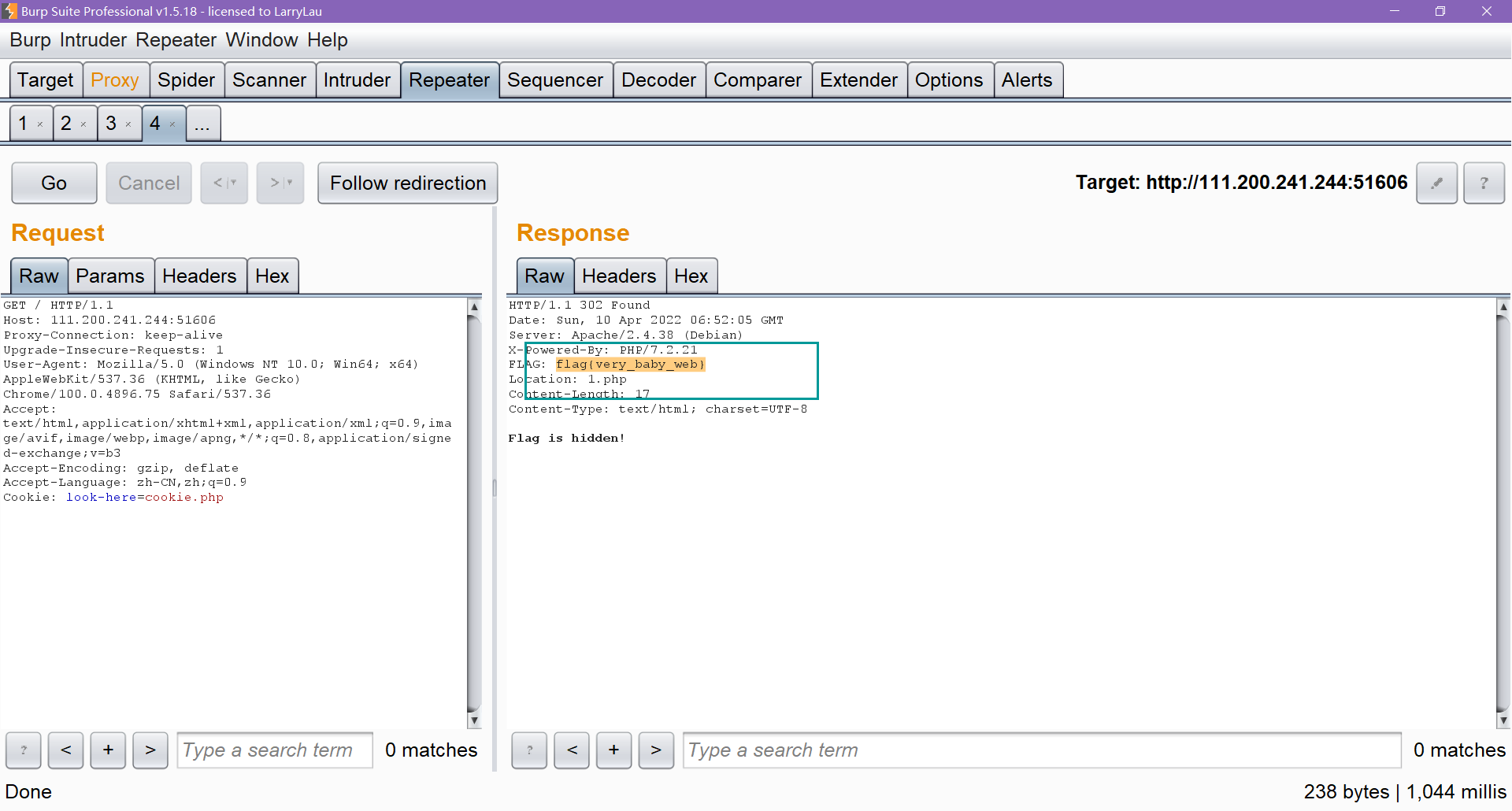Switch to the Sequencer tab

(555, 80)
